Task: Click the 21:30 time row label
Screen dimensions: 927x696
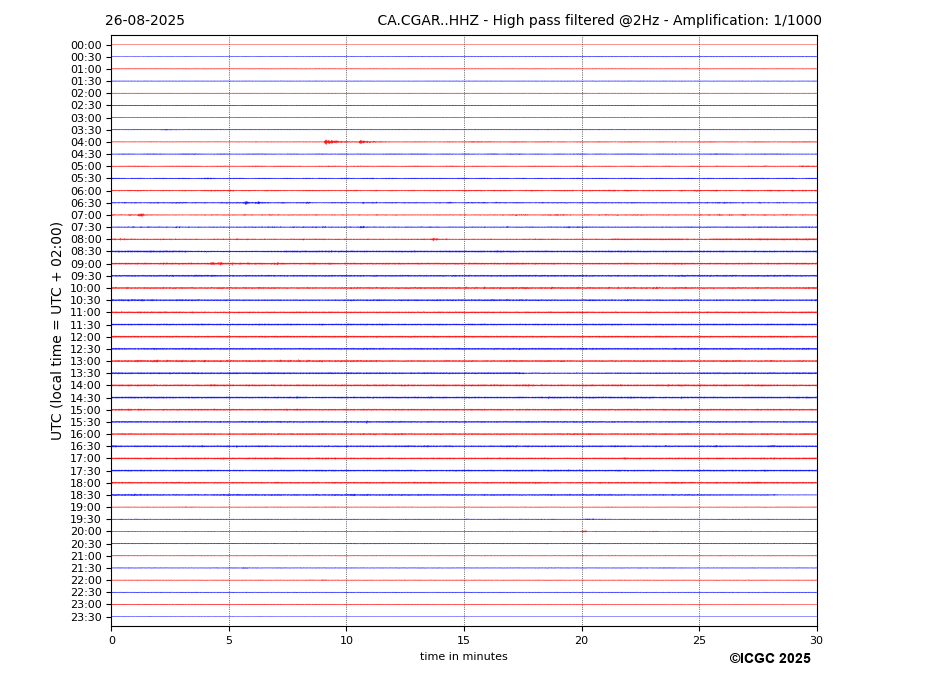Action: [86, 568]
